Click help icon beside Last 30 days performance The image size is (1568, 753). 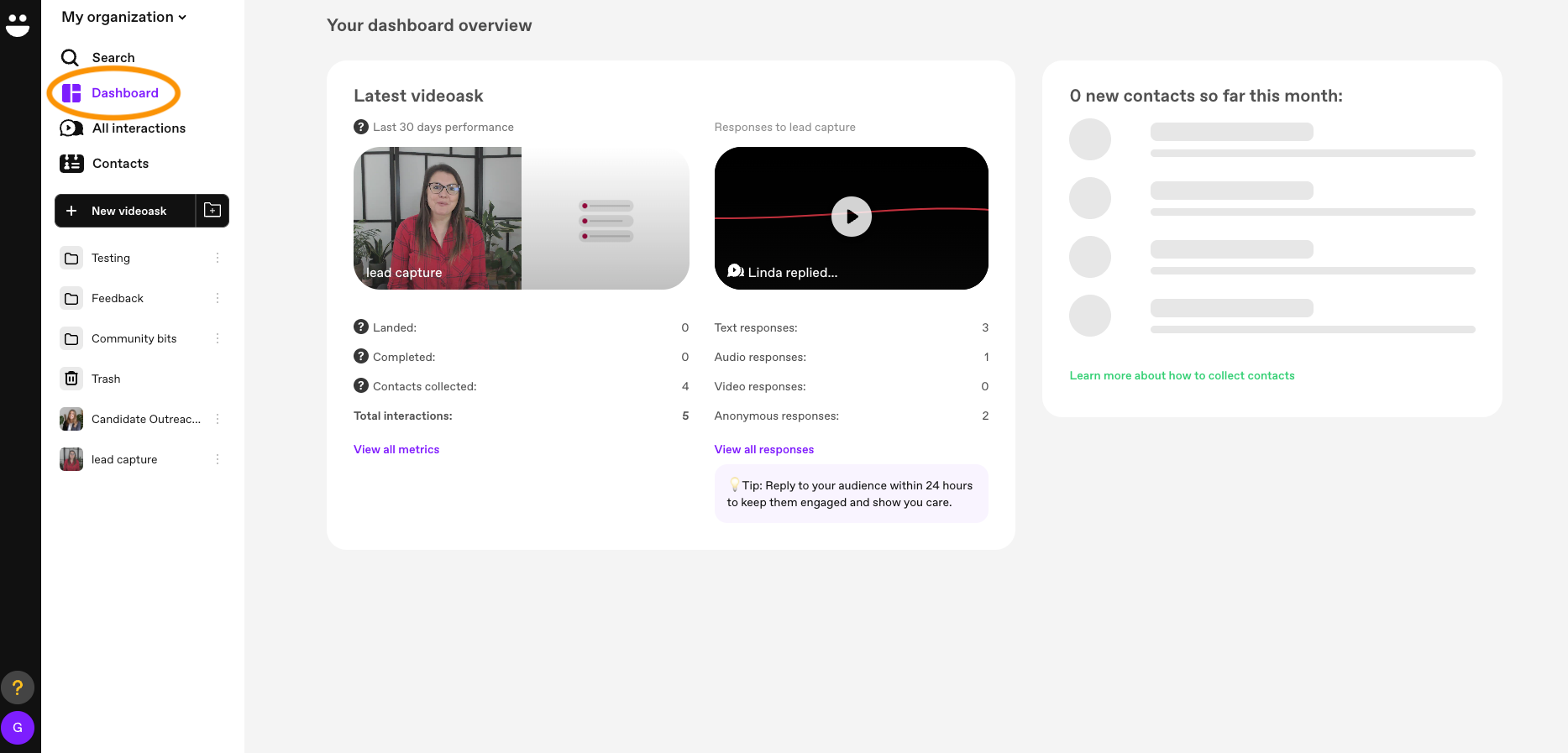pyautogui.click(x=361, y=128)
